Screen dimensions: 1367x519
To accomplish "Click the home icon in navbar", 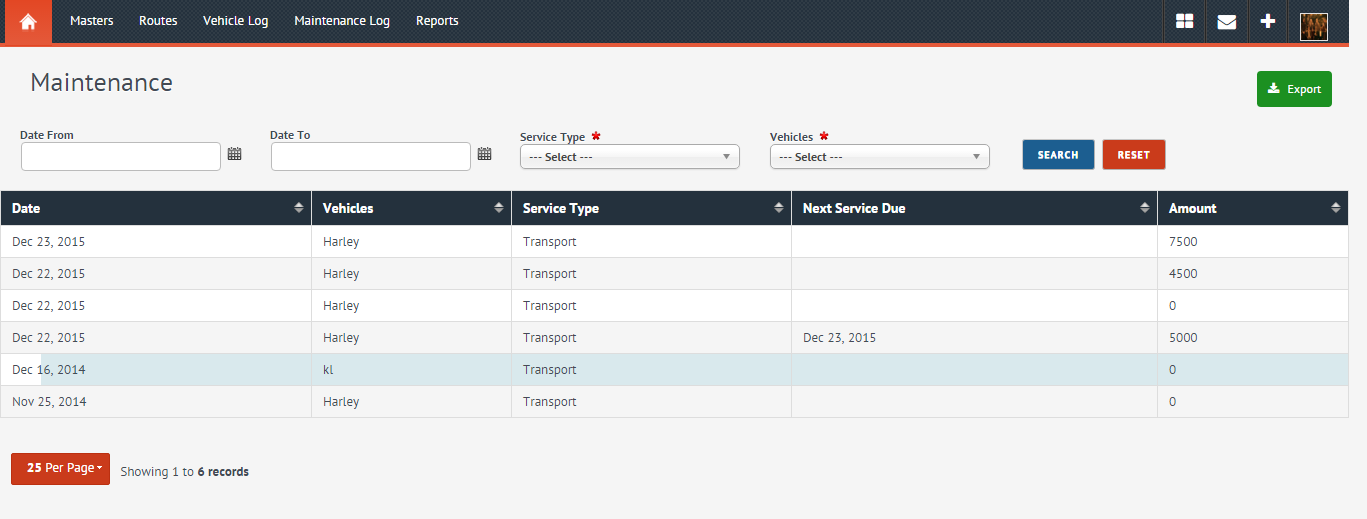I will point(28,21).
